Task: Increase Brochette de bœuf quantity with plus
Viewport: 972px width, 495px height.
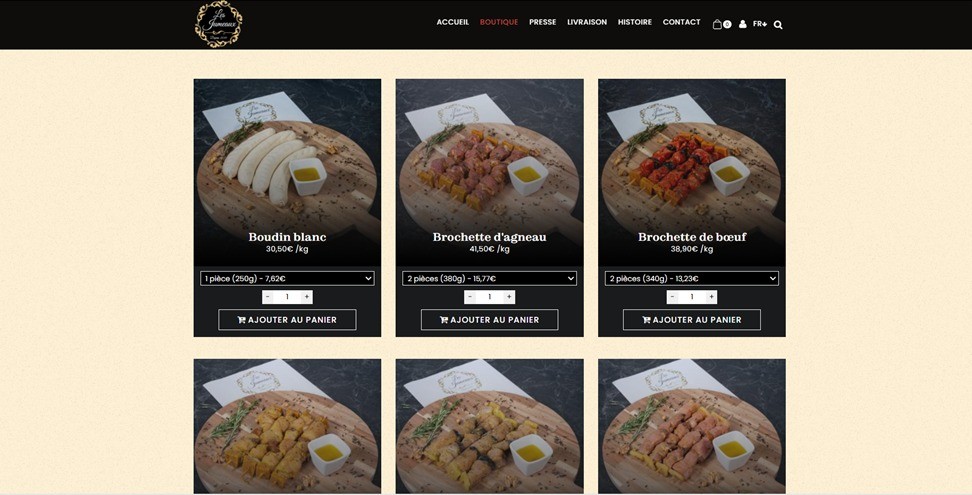Action: point(711,297)
